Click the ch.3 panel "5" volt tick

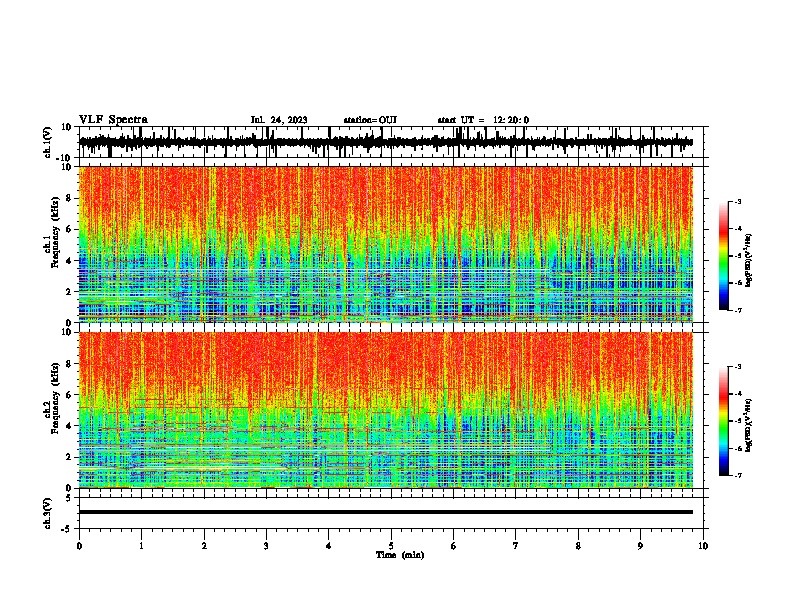(x=69, y=498)
